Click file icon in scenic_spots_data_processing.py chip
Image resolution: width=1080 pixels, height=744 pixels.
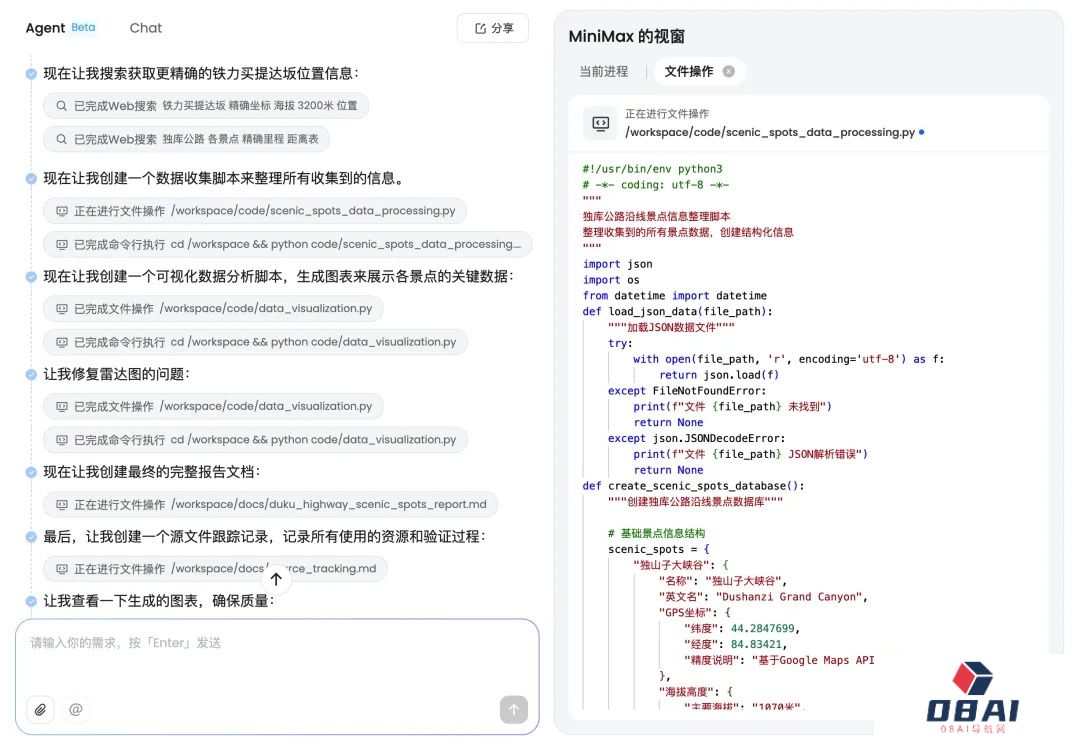61,211
